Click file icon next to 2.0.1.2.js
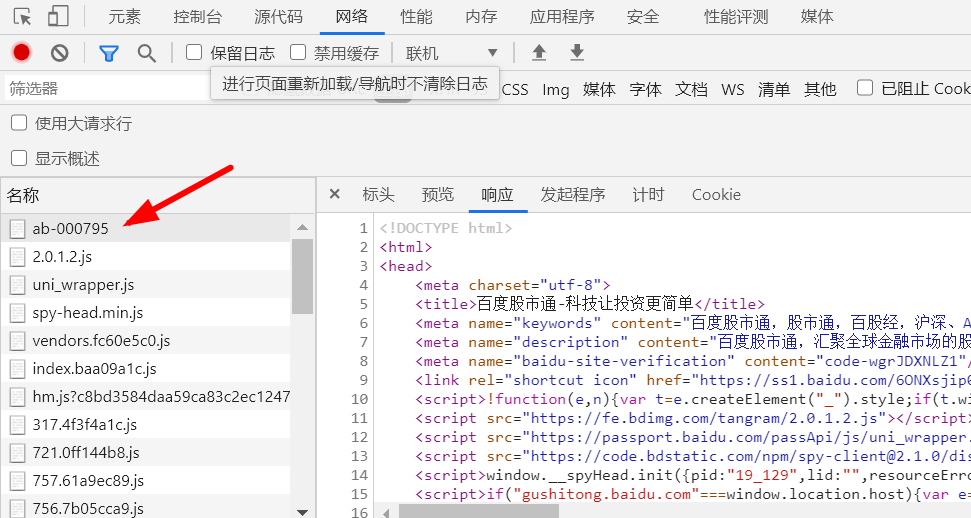 coord(17,257)
